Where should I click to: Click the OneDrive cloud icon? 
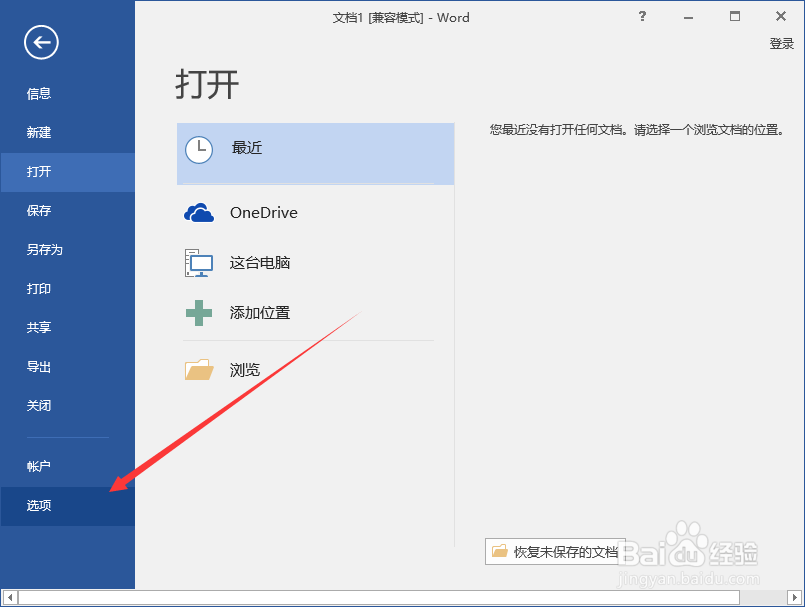click(199, 213)
